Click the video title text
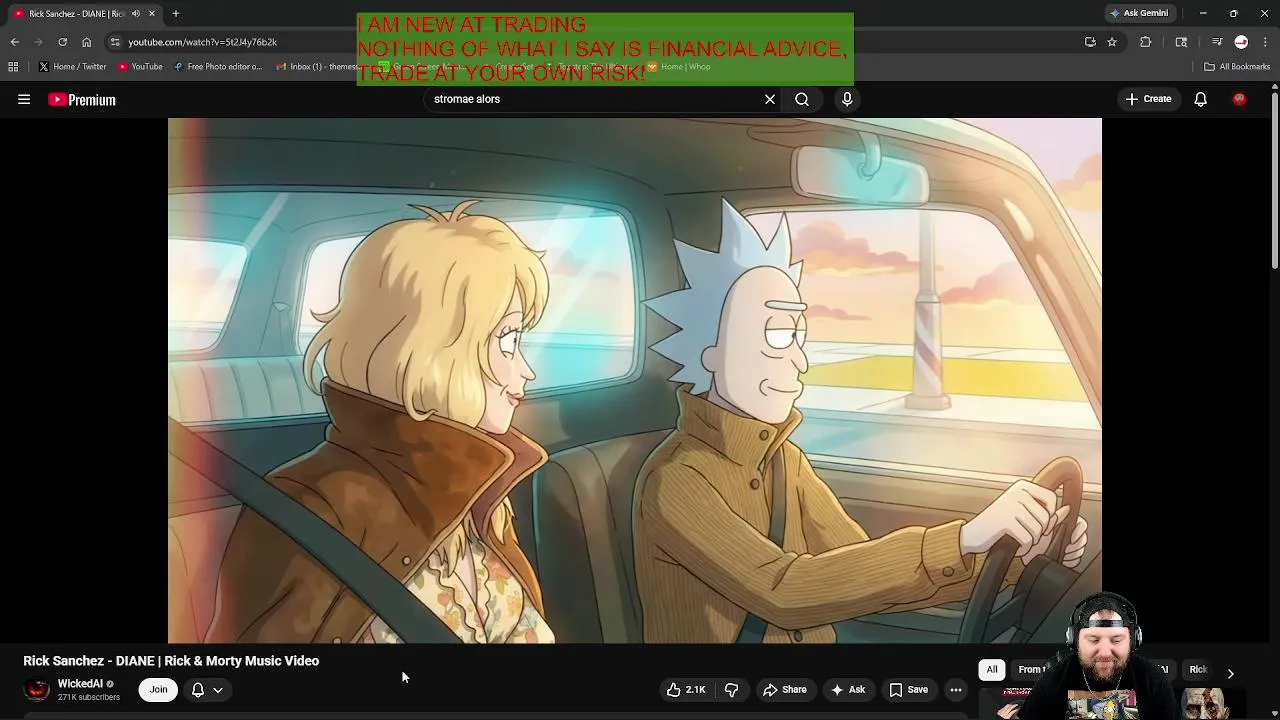The image size is (1280, 720). 171,661
